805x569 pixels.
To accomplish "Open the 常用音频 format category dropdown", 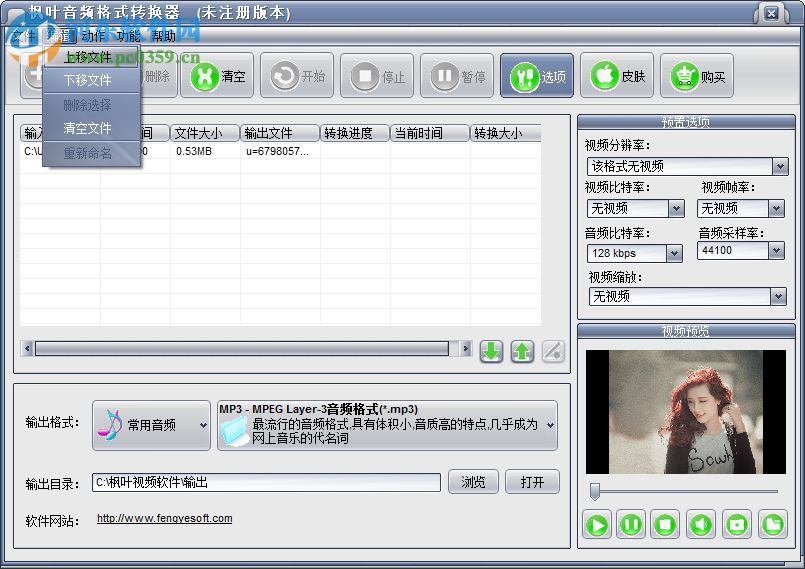I will pos(151,425).
